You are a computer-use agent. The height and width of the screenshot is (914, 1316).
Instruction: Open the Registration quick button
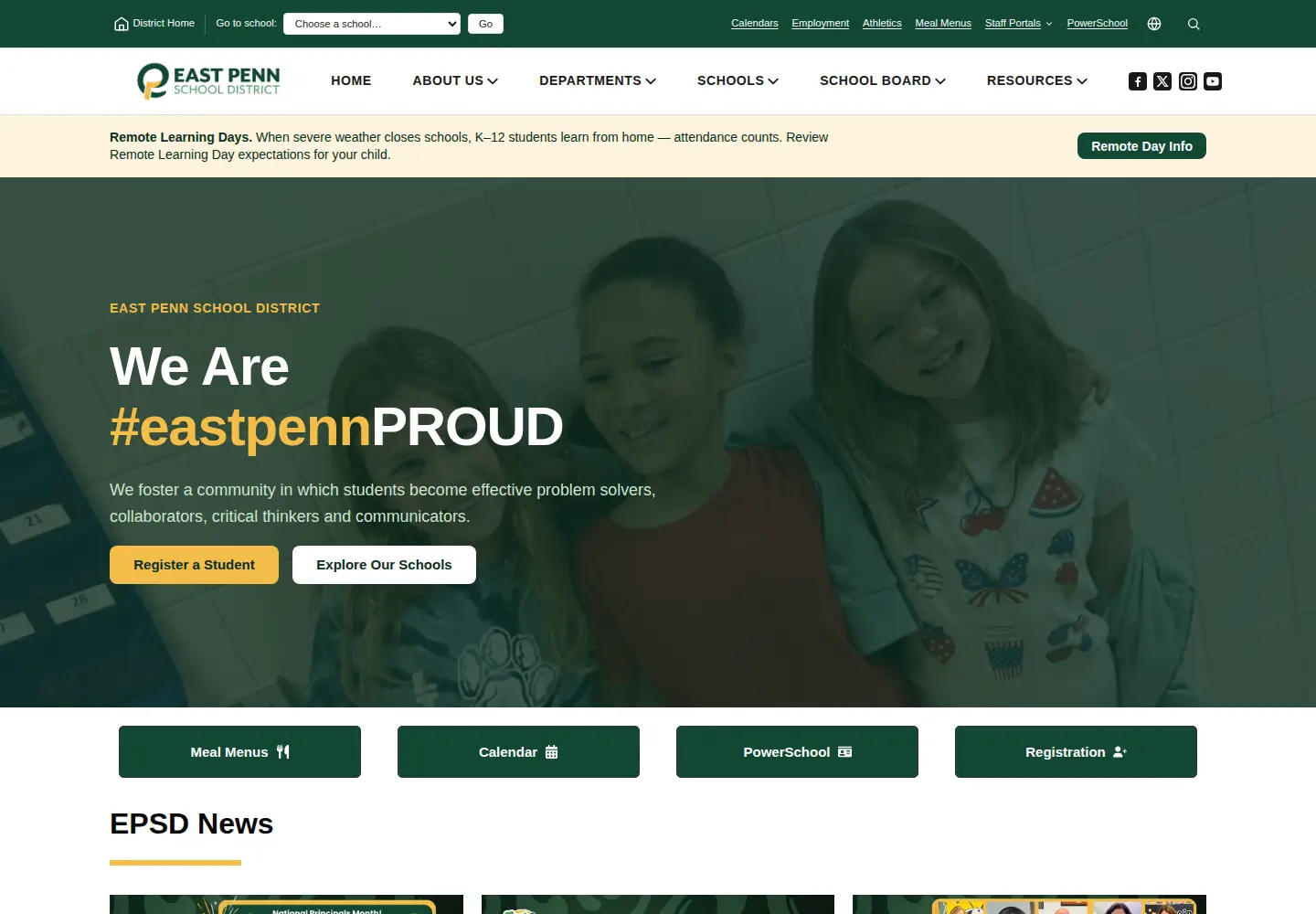[x=1076, y=751]
